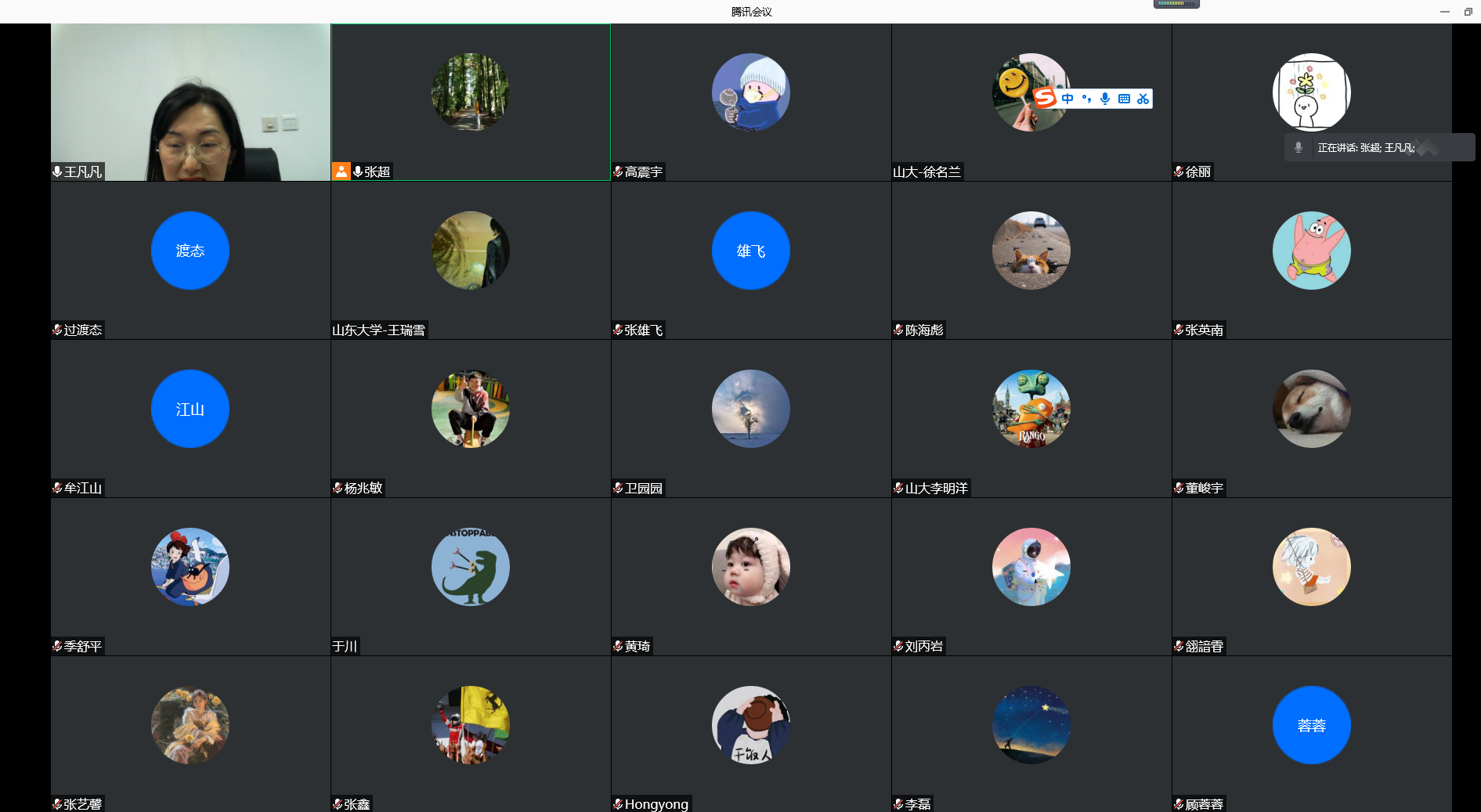Toggle punctuation mode in Sogou toolbar
1481x812 pixels.
coord(1086,99)
